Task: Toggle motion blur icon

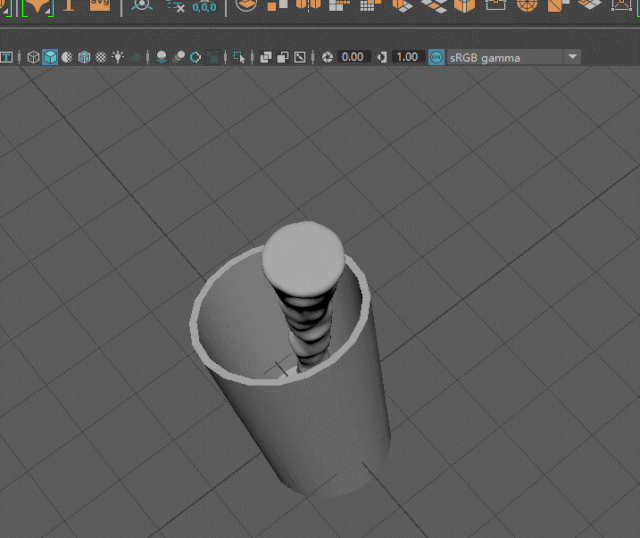Action: click(x=179, y=57)
